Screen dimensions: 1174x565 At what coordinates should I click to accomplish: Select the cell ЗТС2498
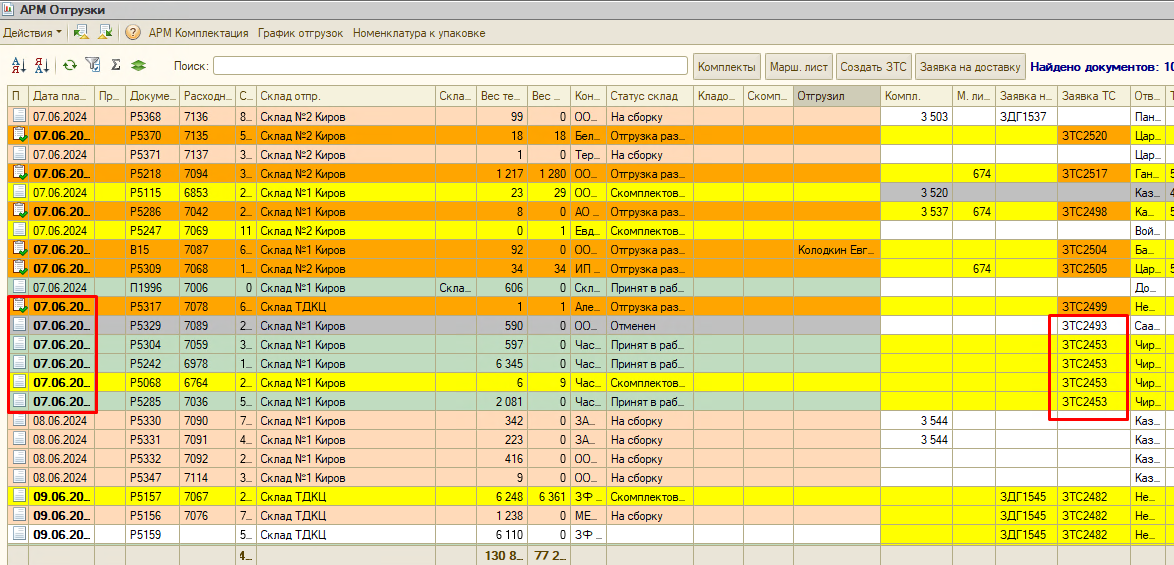coord(1095,211)
